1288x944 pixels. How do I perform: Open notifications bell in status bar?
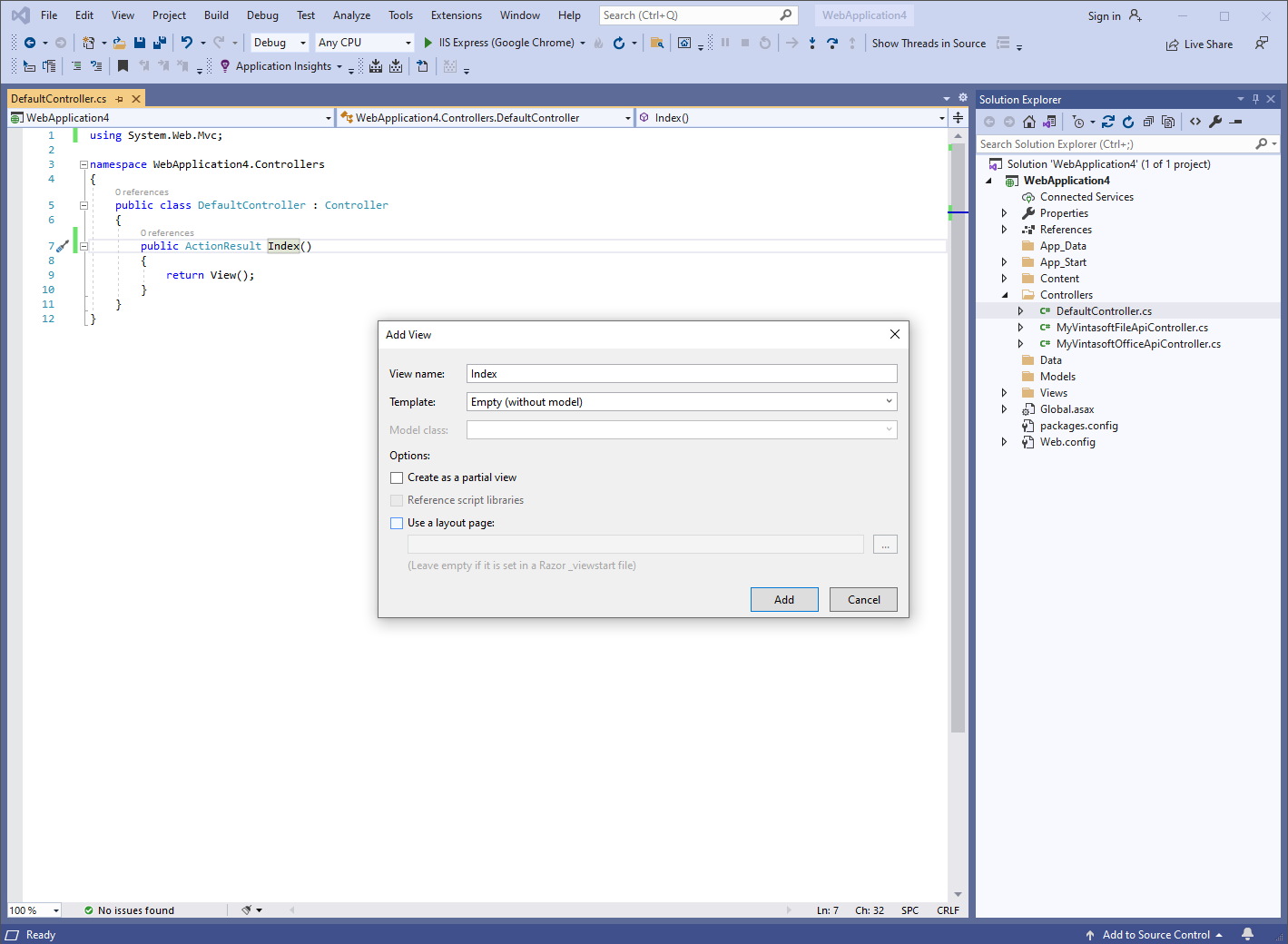pyautogui.click(x=1248, y=934)
